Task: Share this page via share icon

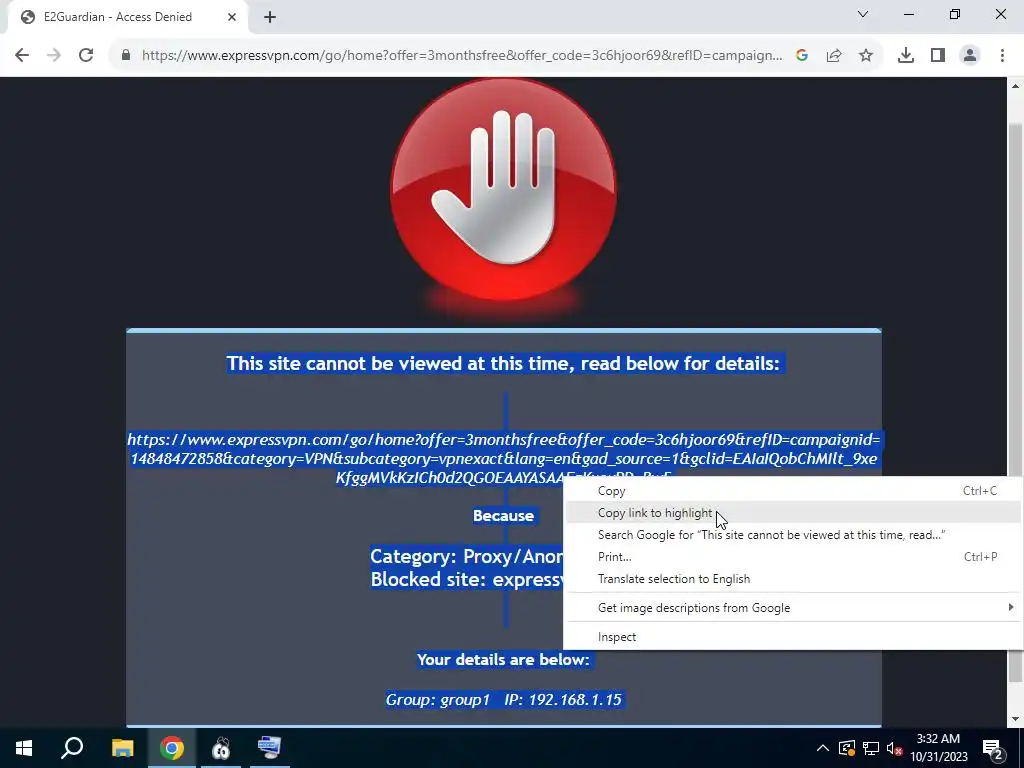Action: point(833,56)
